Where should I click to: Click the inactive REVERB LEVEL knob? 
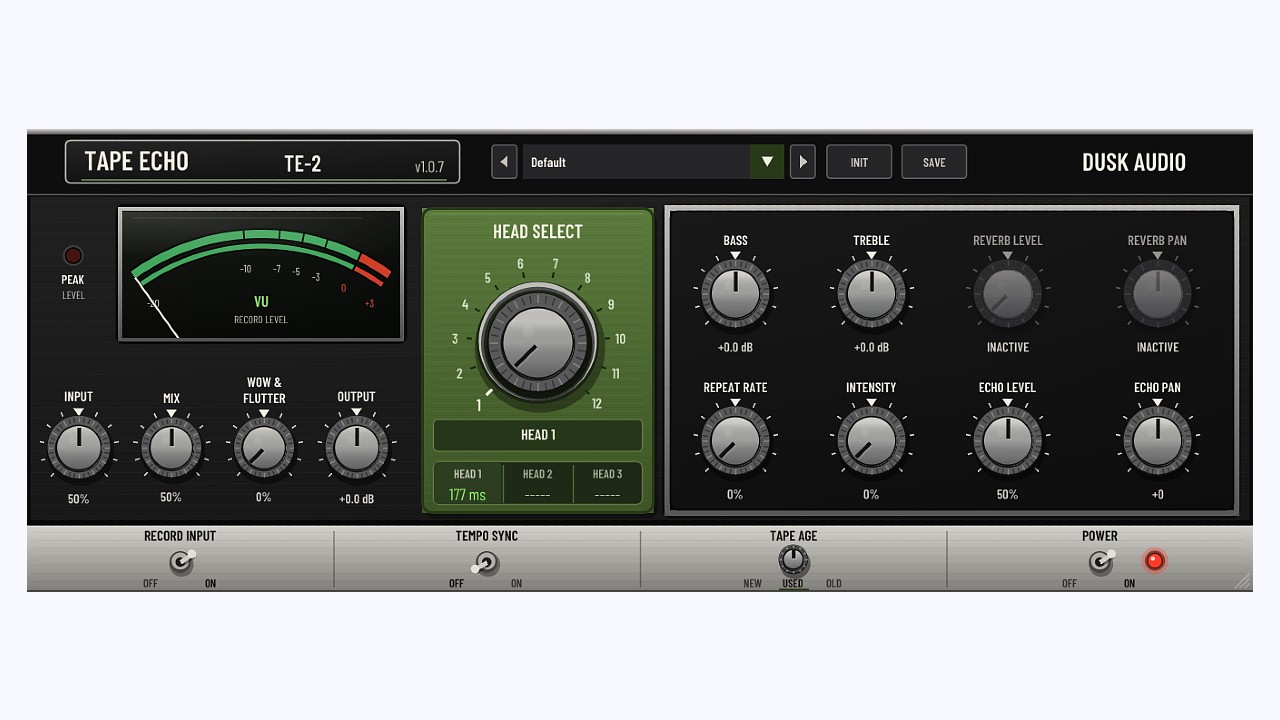point(1007,293)
